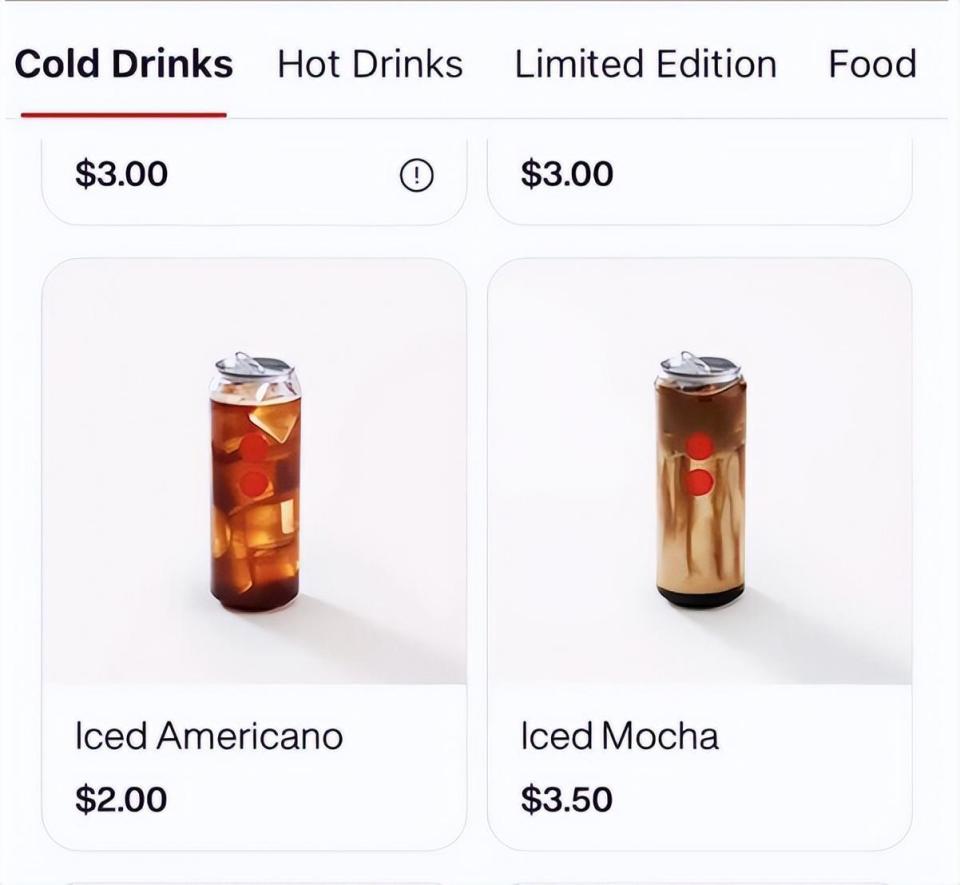Go to the Food tab
This screenshot has height=885, width=960.
(872, 64)
